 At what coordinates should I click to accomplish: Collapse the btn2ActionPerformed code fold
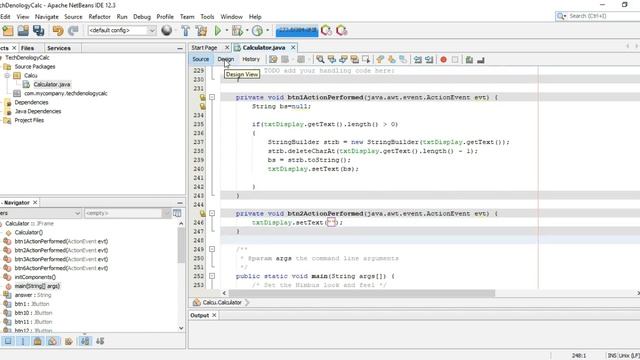pos(212,213)
